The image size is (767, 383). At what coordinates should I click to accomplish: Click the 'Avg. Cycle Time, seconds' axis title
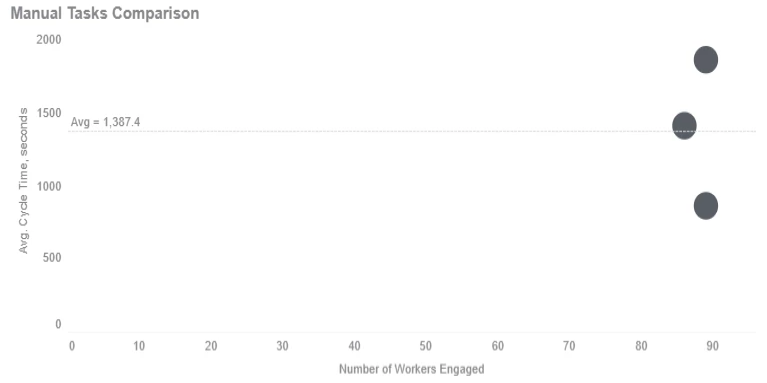(x=23, y=181)
